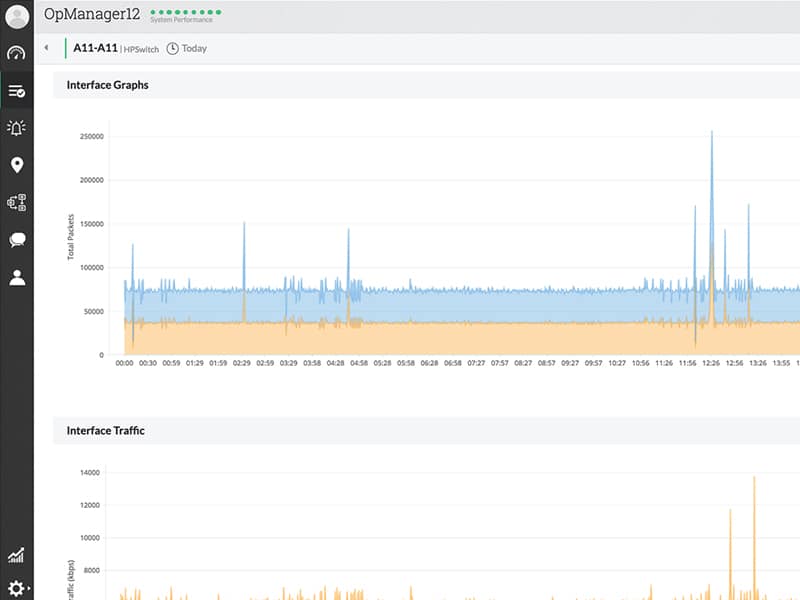Open the Dashboard gauge icon
Viewport: 800px width, 600px height.
tap(16, 54)
